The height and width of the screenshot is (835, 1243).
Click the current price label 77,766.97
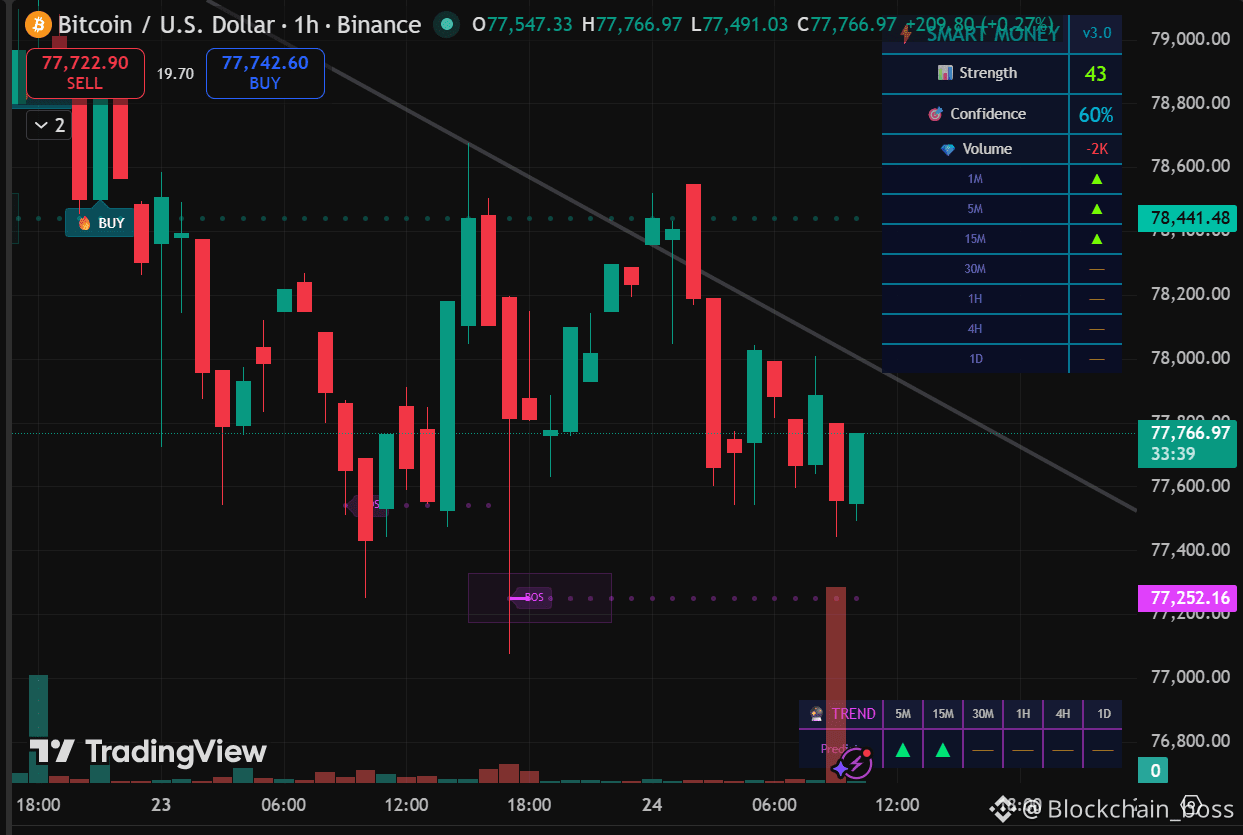(1189, 433)
